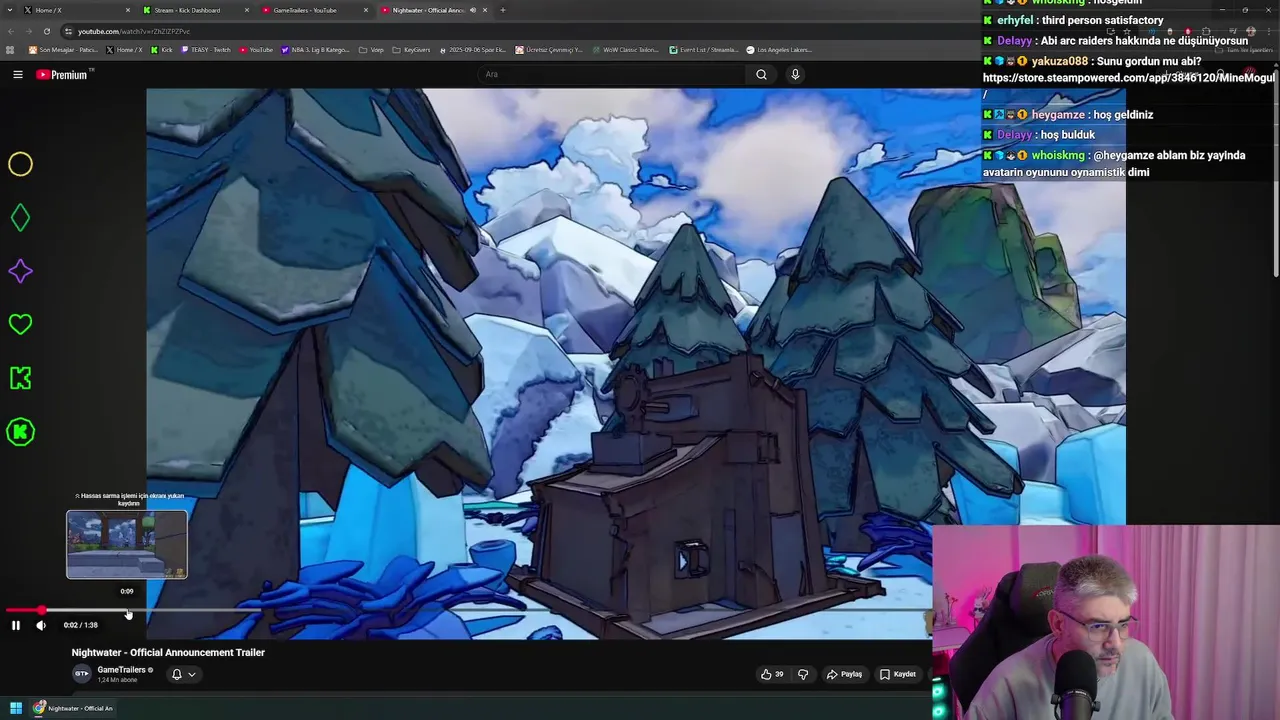Go back with browser back arrow
This screenshot has width=1280, height=720.
[10, 31]
